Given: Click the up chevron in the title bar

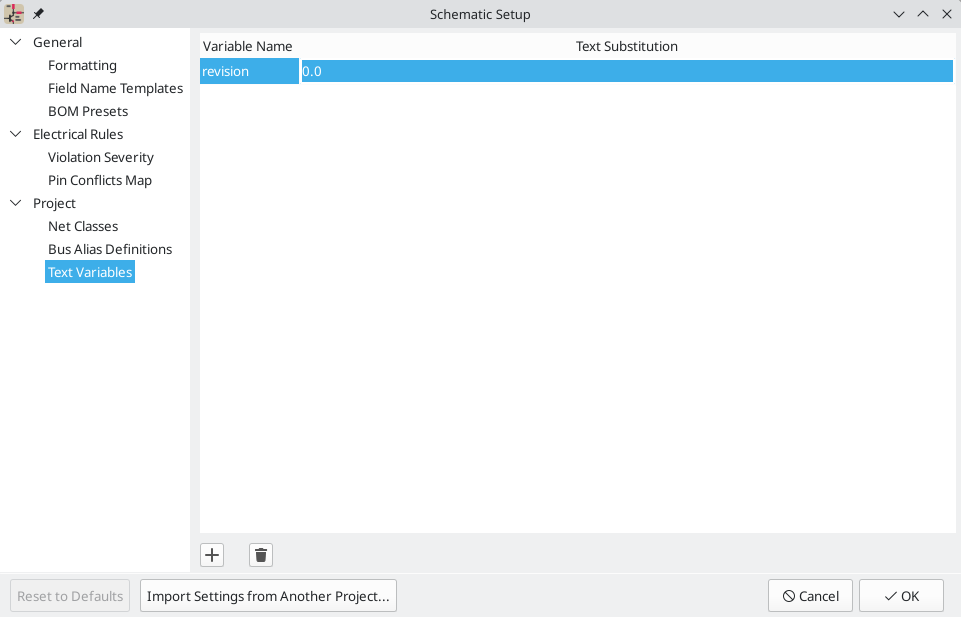Looking at the screenshot, I should pos(923,14).
